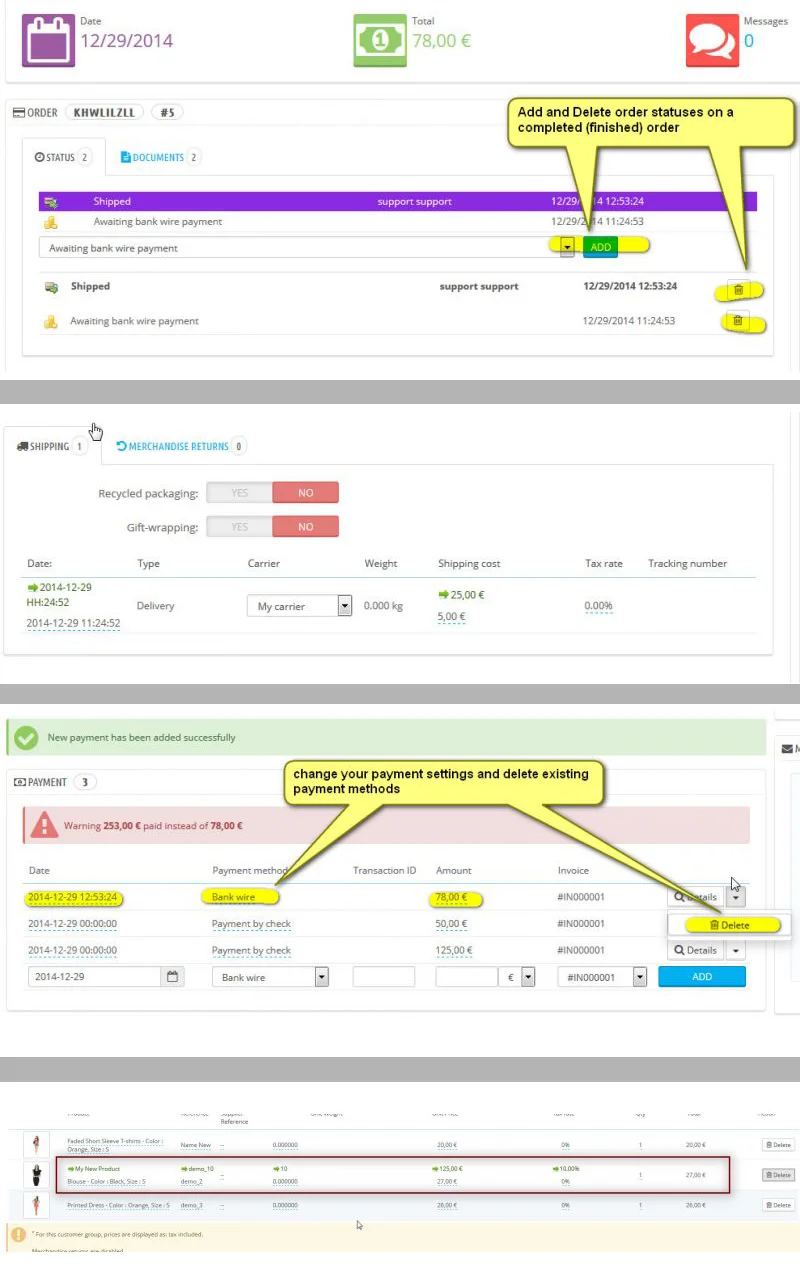
Task: Click the purple calendar Date icon
Action: 48,40
